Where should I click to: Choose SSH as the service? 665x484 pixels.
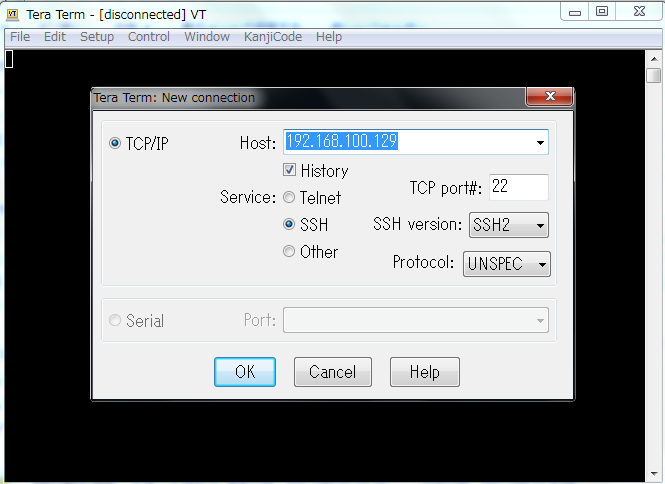(289, 224)
